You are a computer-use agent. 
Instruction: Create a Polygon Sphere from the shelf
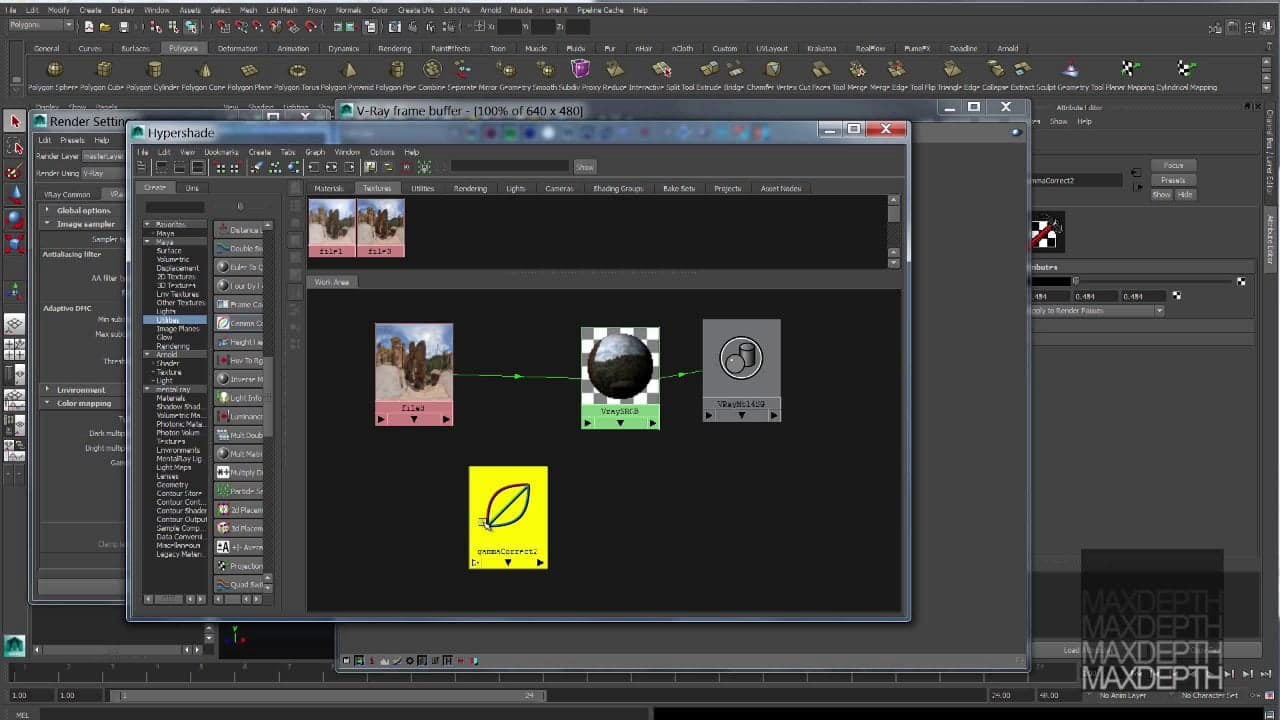coord(54,69)
